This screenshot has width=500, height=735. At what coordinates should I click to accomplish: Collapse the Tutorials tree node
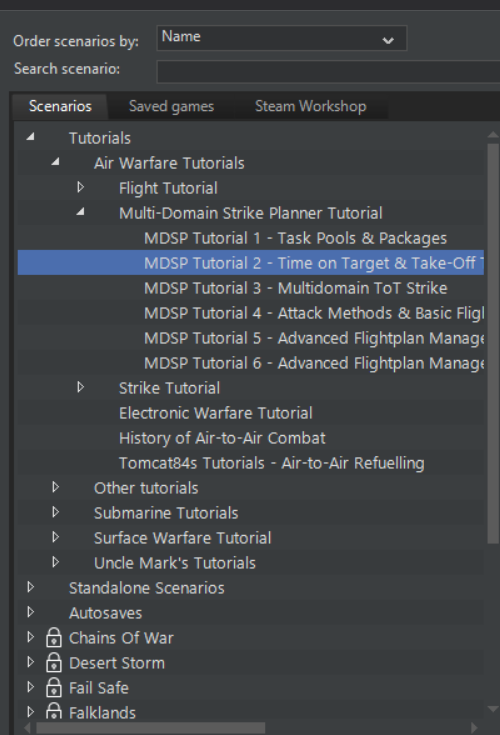[x=30, y=137]
